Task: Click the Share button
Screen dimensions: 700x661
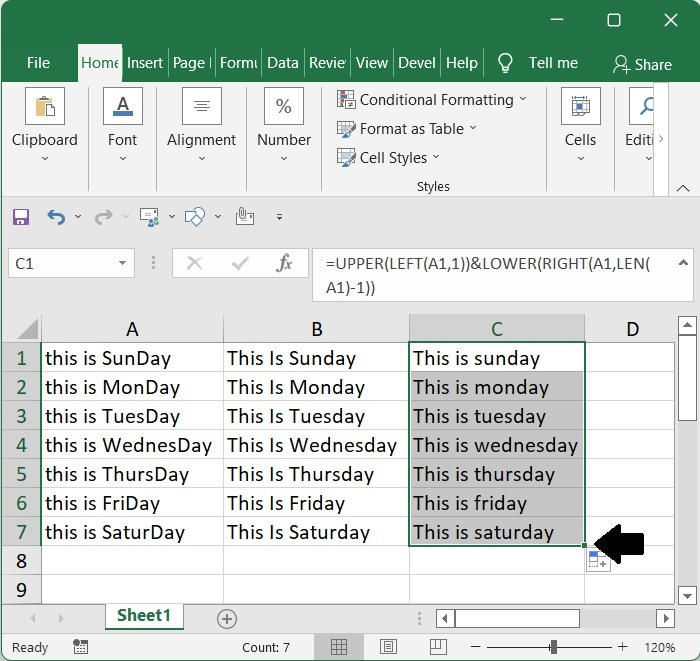Action: pyautogui.click(x=642, y=64)
